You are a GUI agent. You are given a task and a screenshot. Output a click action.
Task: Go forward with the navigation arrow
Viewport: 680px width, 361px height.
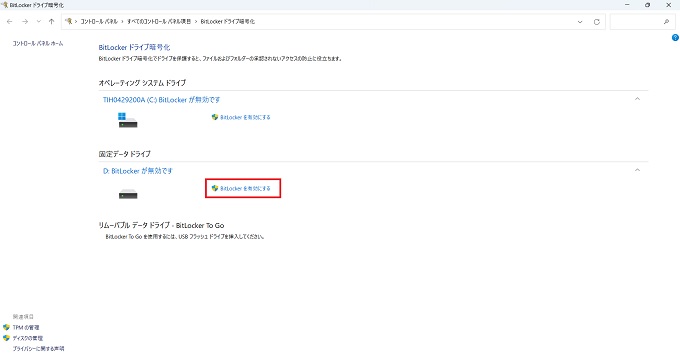click(25, 22)
